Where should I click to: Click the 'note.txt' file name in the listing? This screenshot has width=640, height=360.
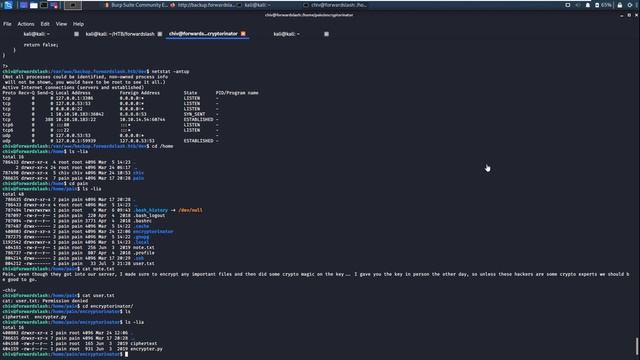tap(144, 247)
